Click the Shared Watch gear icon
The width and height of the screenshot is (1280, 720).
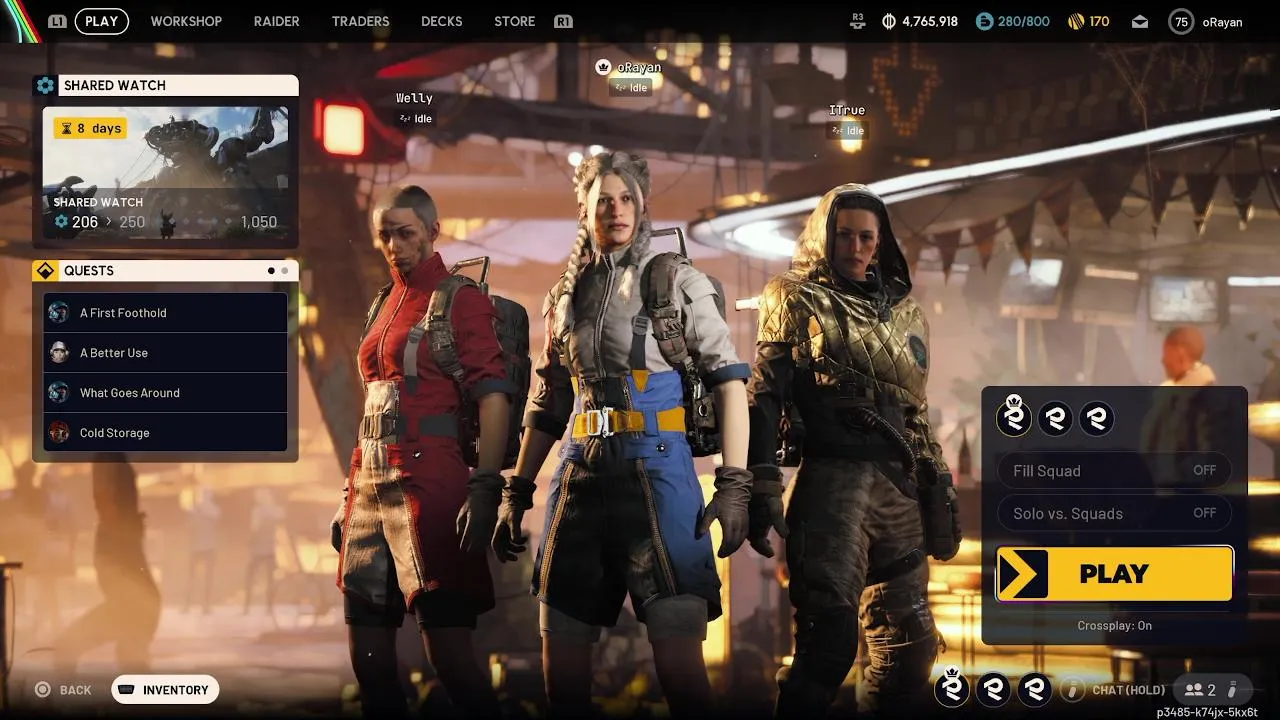[x=45, y=85]
